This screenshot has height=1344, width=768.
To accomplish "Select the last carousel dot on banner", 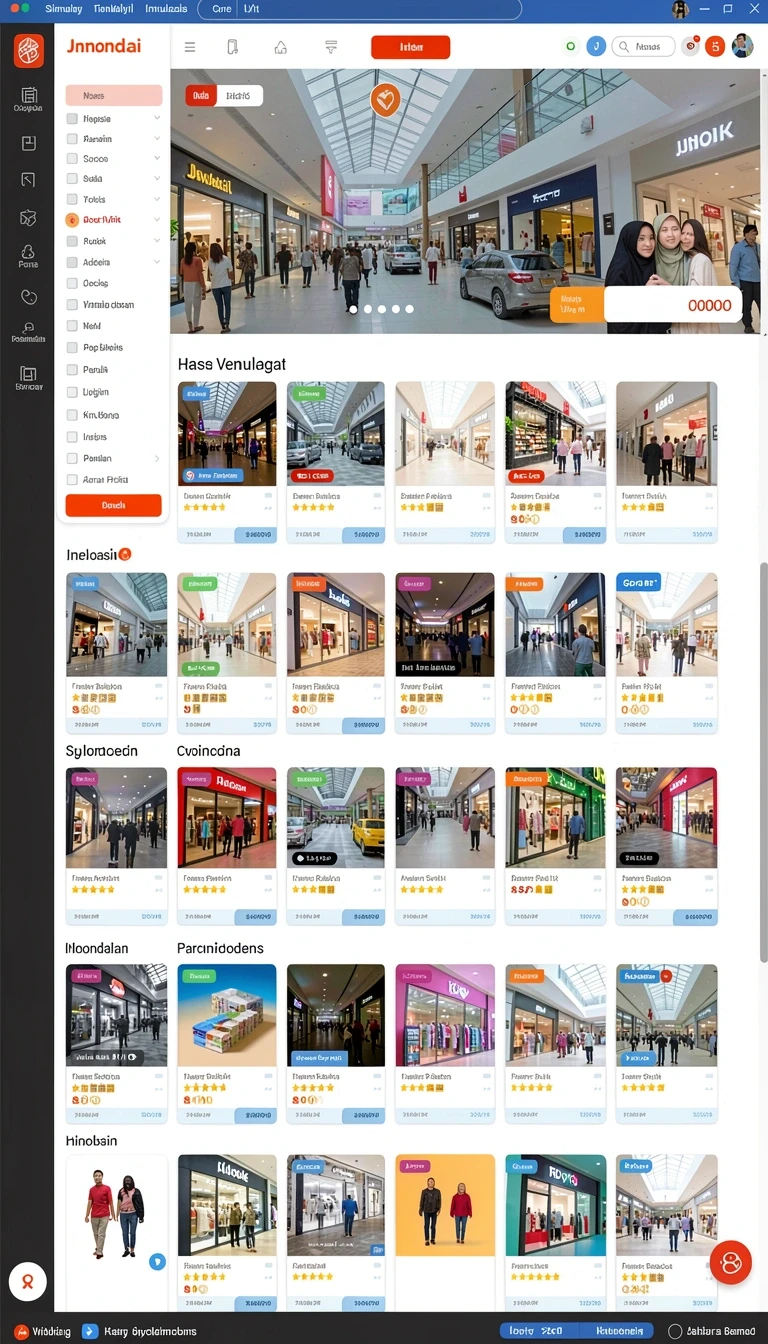I will 409,309.
